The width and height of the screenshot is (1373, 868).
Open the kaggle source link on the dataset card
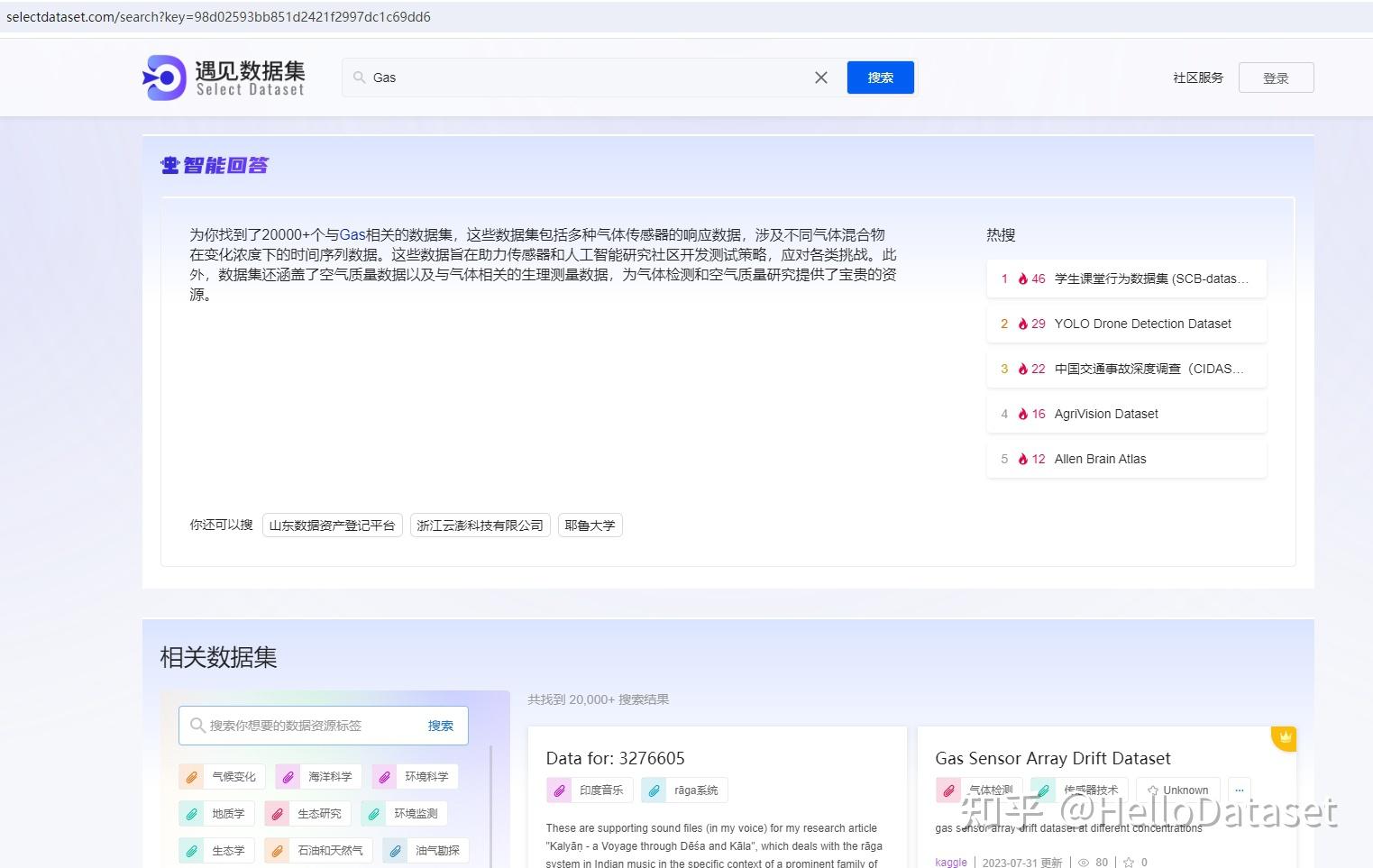950,862
